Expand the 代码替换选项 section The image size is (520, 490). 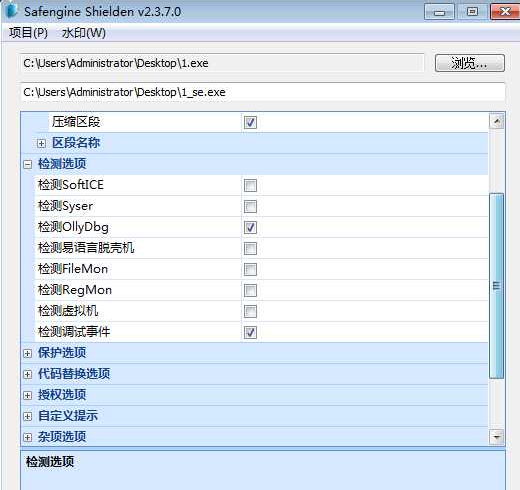click(28, 374)
